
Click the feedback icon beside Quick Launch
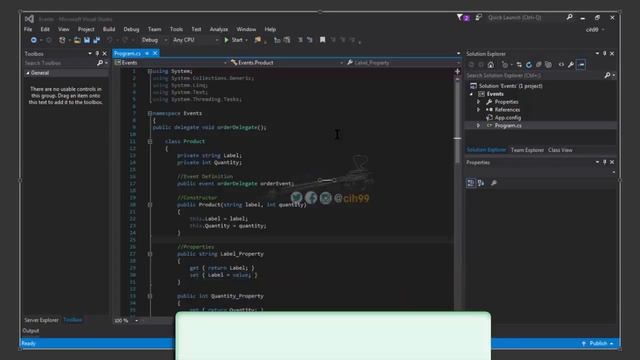click(478, 18)
